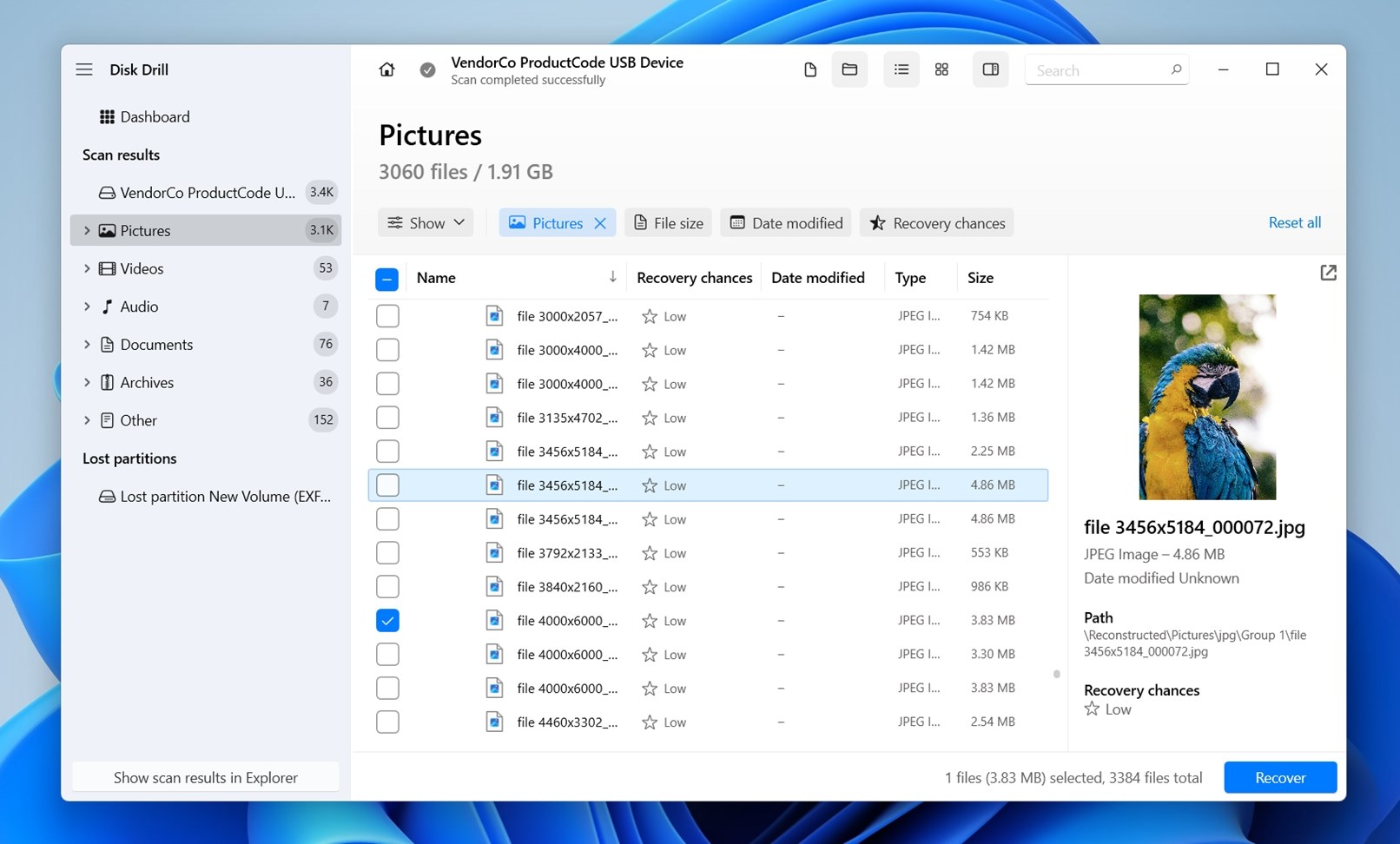Switch to folder view icon in toolbar
1400x844 pixels.
(x=849, y=69)
